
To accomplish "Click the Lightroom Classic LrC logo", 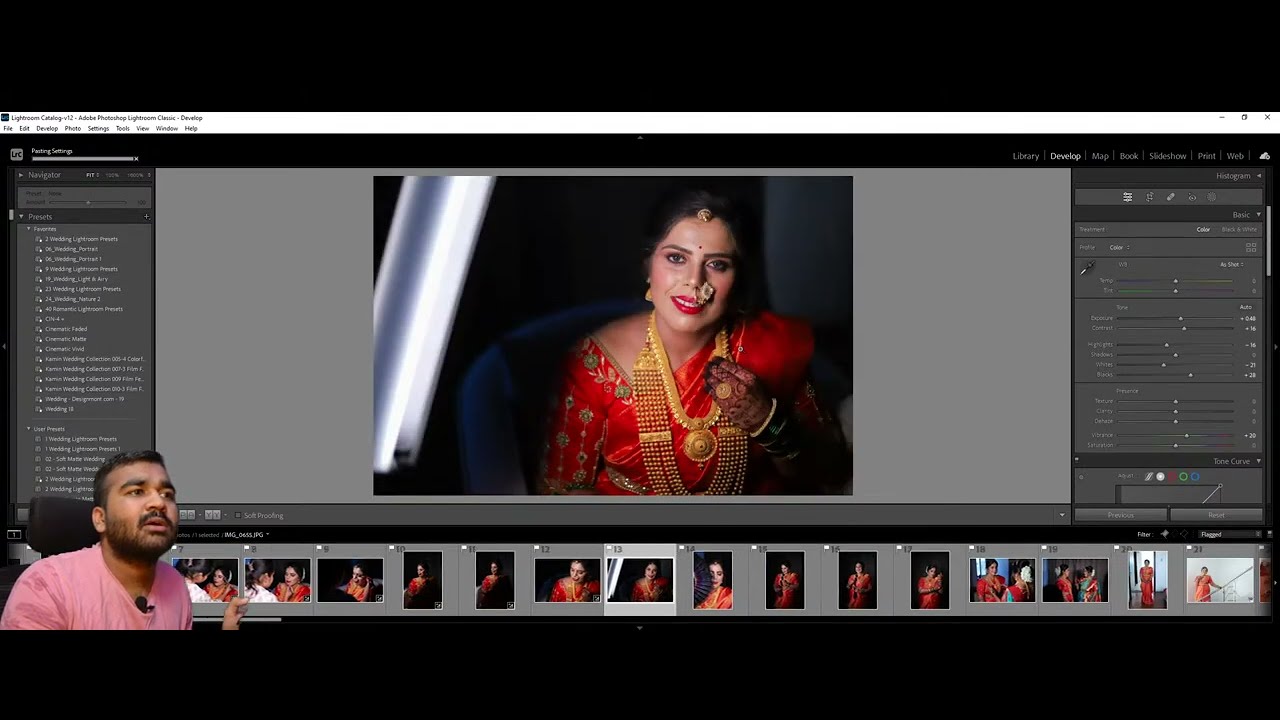I will pyautogui.click(x=16, y=154).
